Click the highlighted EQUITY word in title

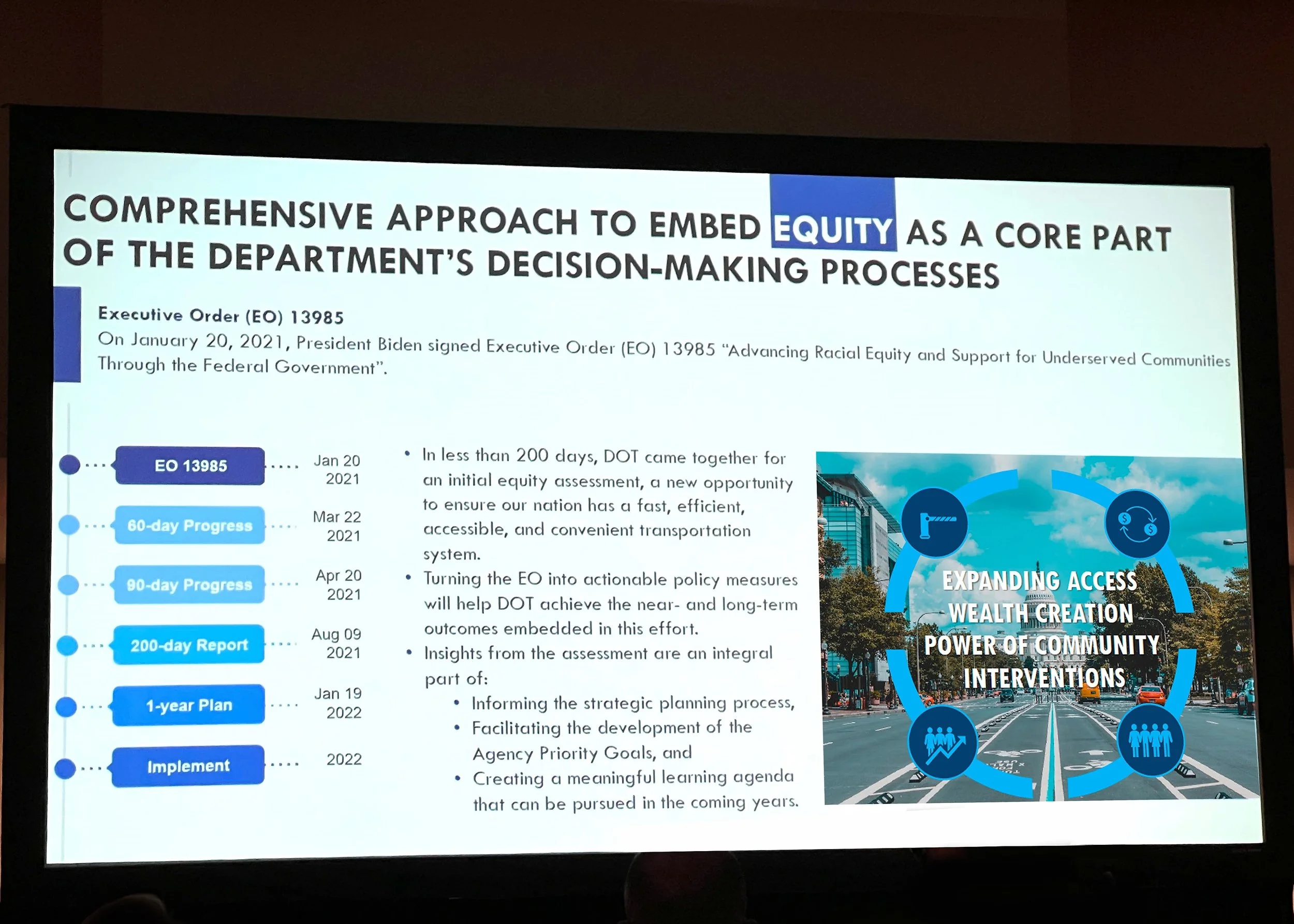[832, 230]
